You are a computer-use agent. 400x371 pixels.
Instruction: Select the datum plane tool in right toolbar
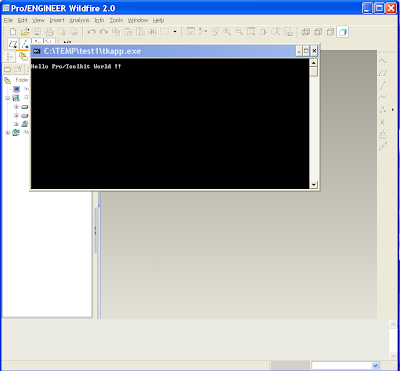click(383, 73)
